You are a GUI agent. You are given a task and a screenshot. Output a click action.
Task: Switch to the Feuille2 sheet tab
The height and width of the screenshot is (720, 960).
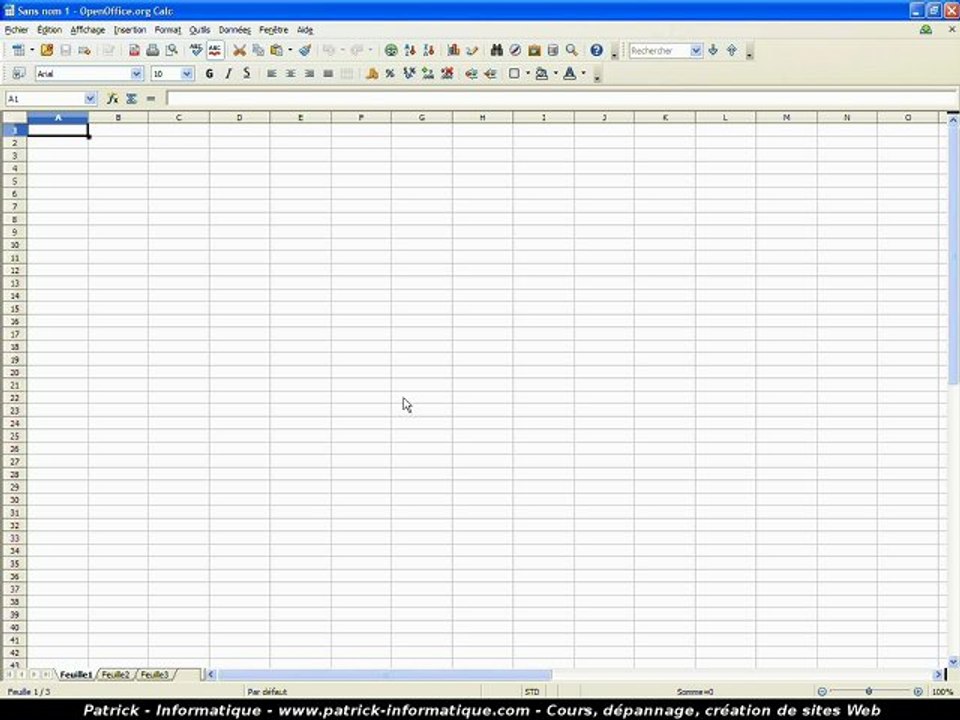pyautogui.click(x=115, y=675)
